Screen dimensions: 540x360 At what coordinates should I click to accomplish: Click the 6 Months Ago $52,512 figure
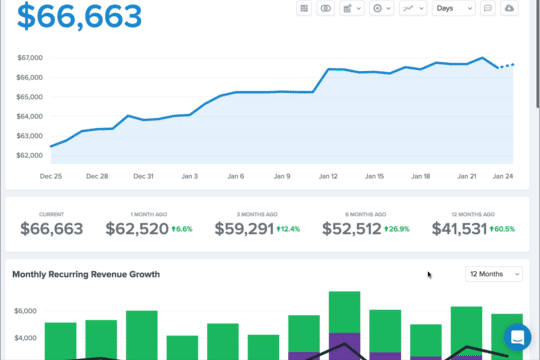[x=352, y=229]
